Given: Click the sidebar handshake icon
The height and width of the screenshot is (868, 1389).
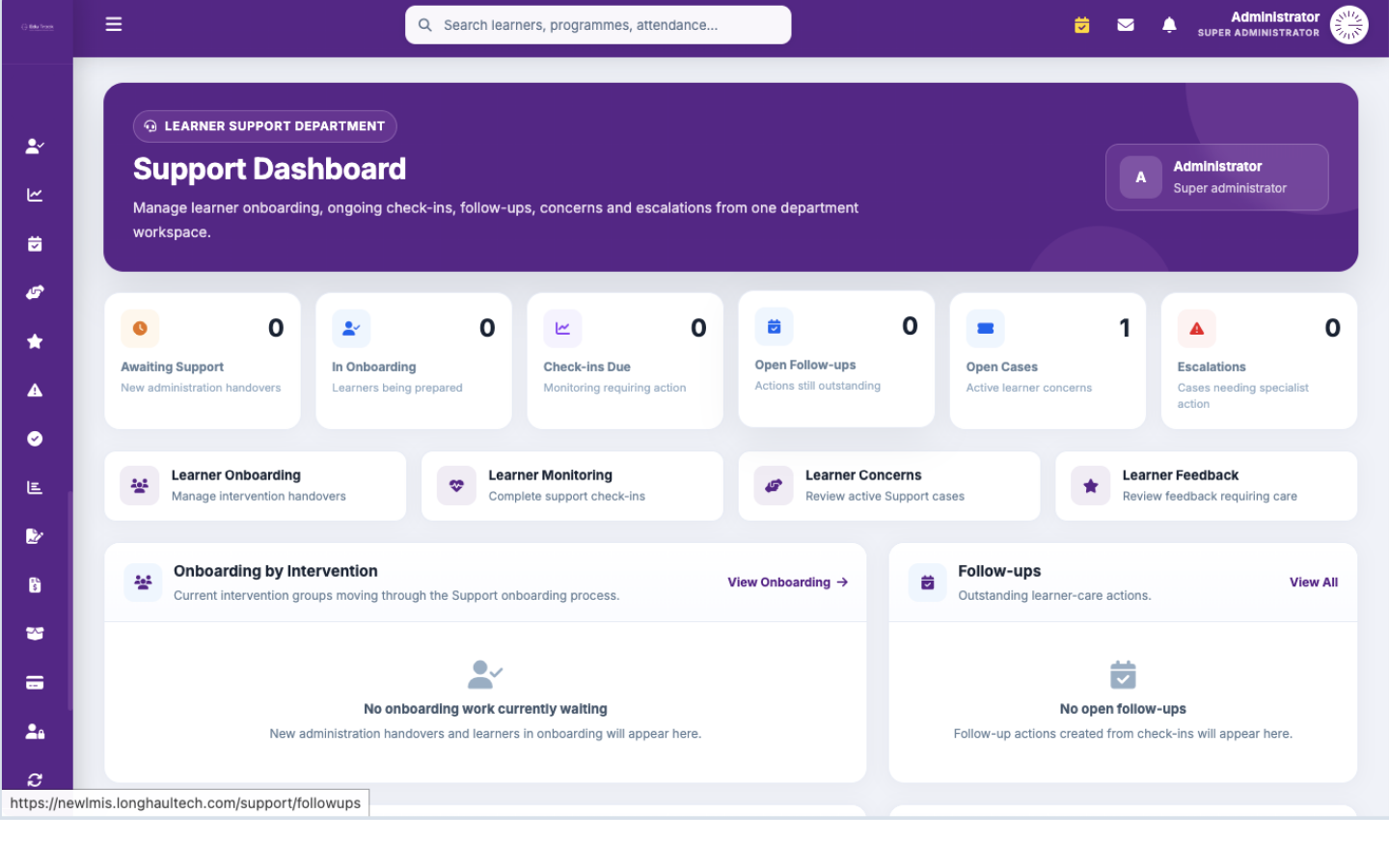Looking at the screenshot, I should click(x=35, y=292).
